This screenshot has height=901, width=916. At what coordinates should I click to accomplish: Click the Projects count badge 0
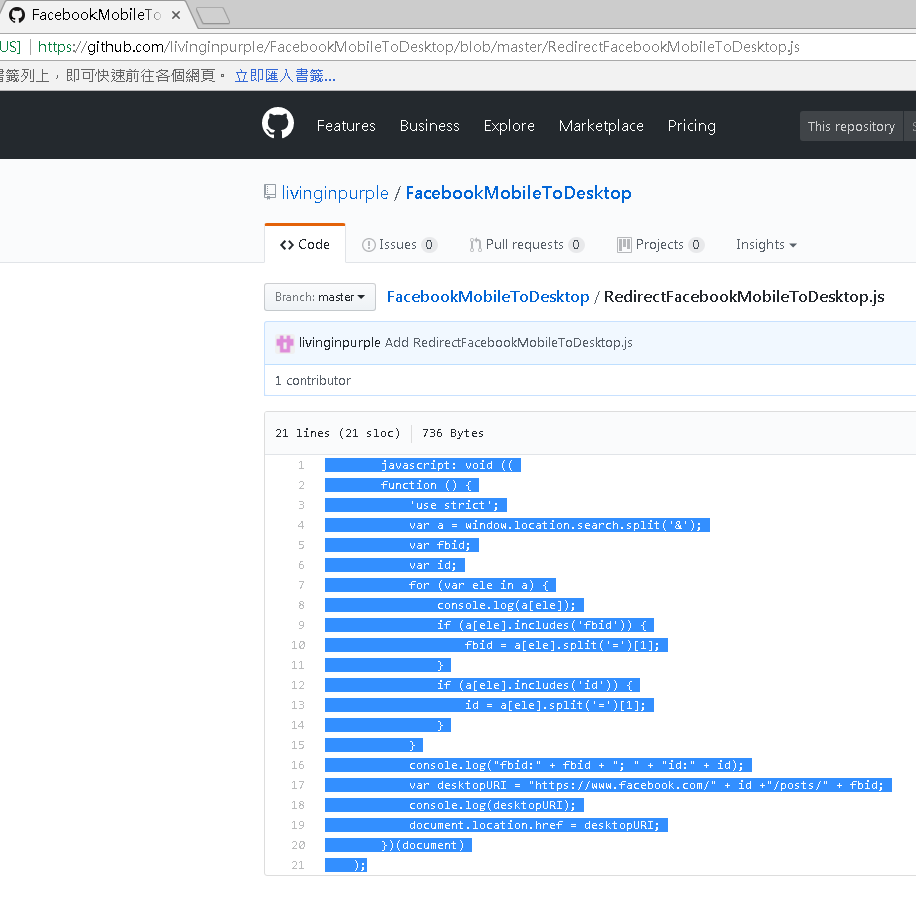tap(696, 245)
